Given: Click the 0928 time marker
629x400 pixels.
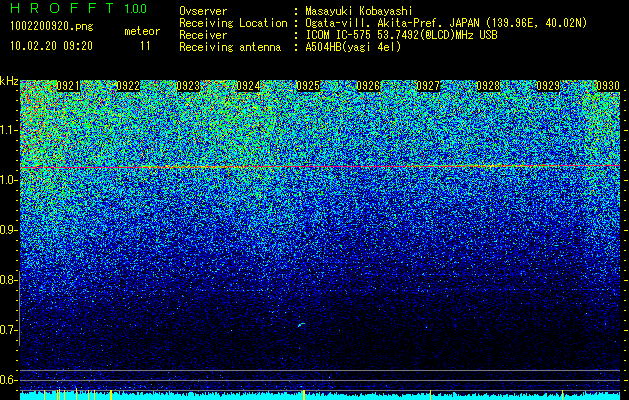Looking at the screenshot, I should pyautogui.click(x=488, y=86).
